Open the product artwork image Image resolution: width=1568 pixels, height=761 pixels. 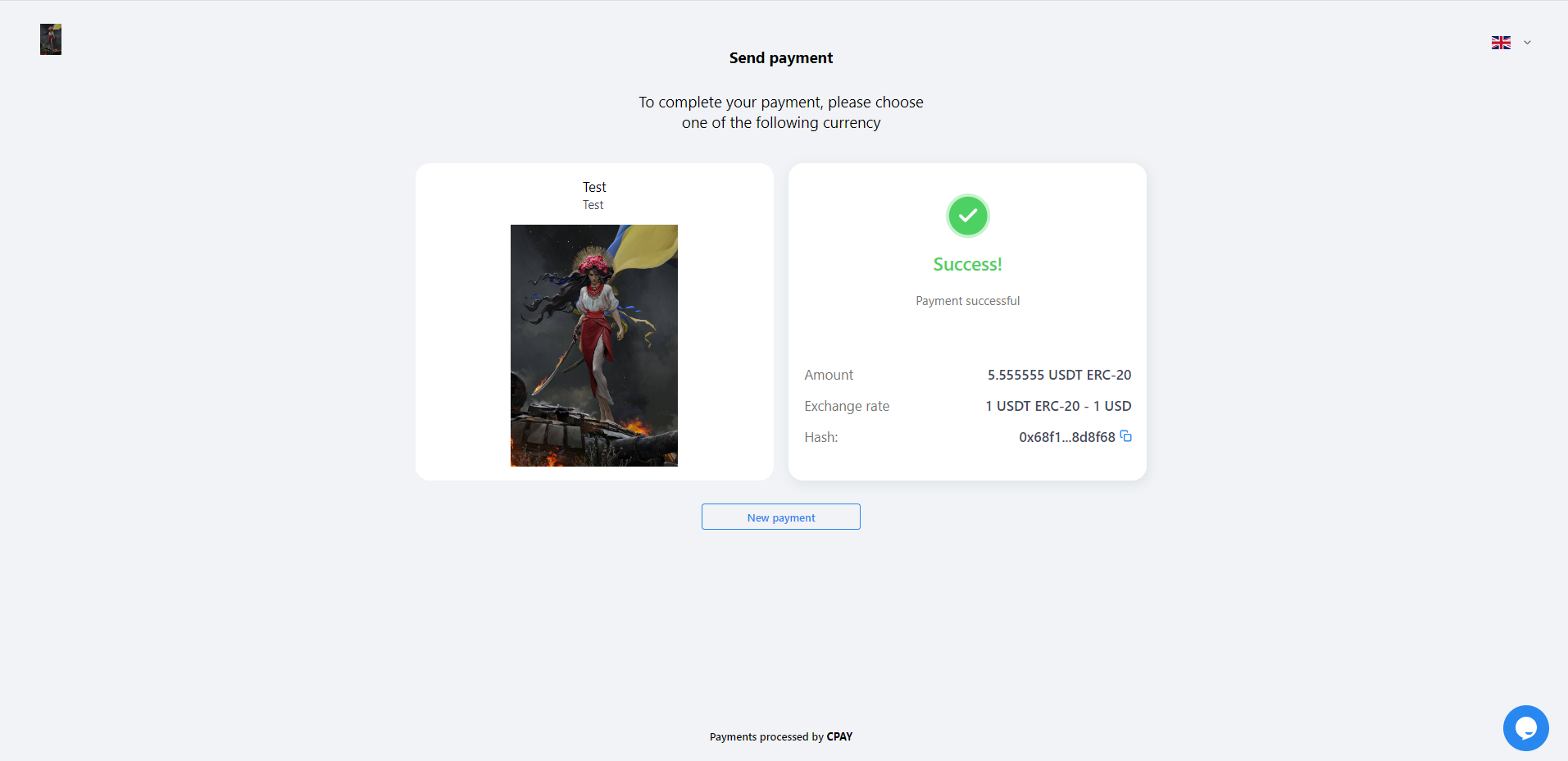(x=594, y=345)
